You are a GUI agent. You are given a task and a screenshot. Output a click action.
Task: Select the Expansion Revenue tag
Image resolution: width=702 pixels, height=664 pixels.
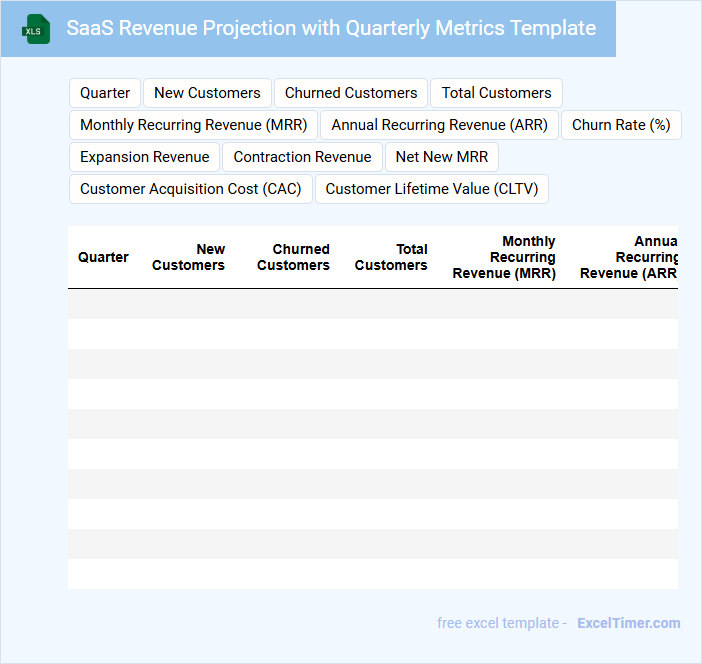coord(144,157)
